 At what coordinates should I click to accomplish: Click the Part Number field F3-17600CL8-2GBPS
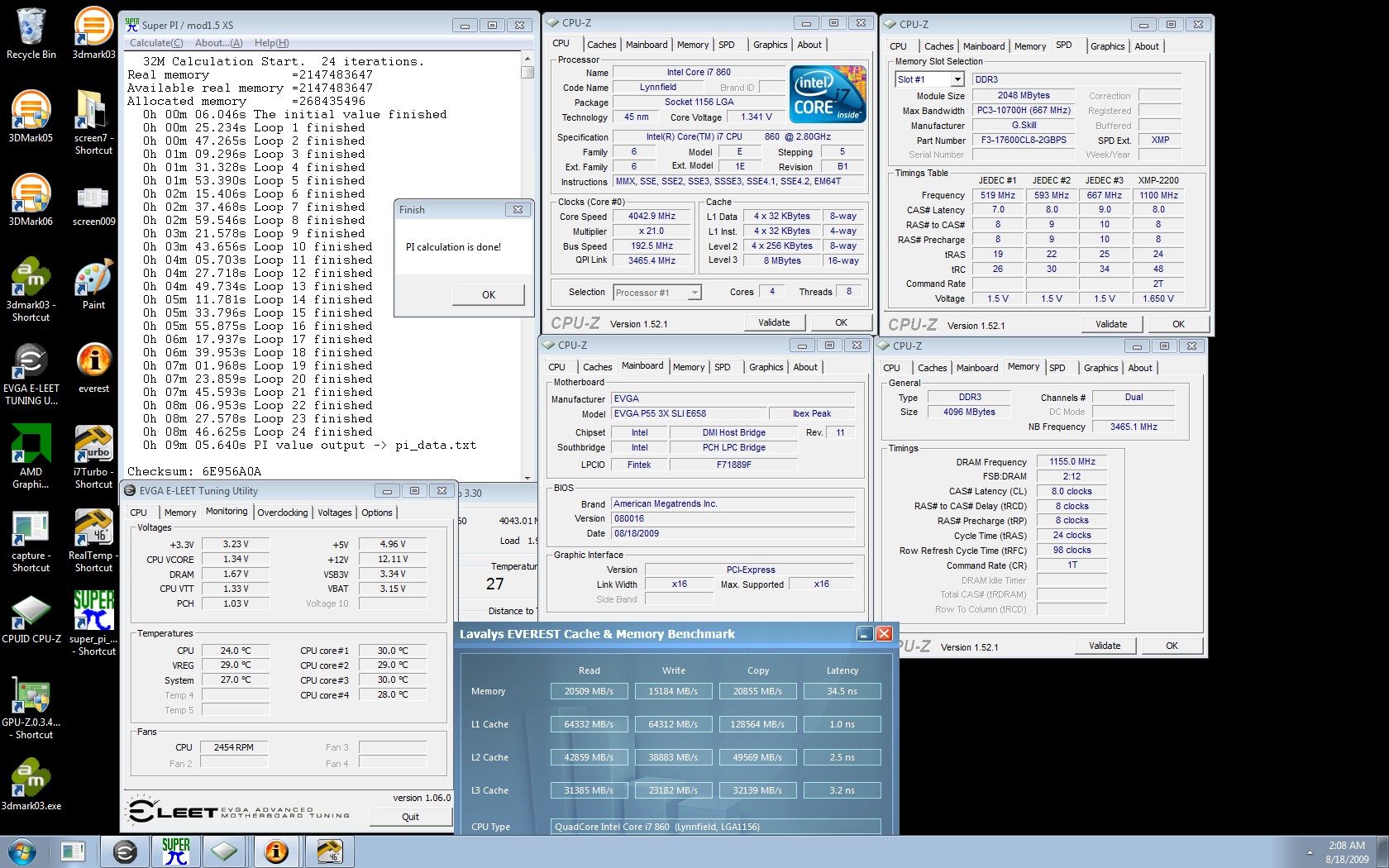tap(1024, 140)
